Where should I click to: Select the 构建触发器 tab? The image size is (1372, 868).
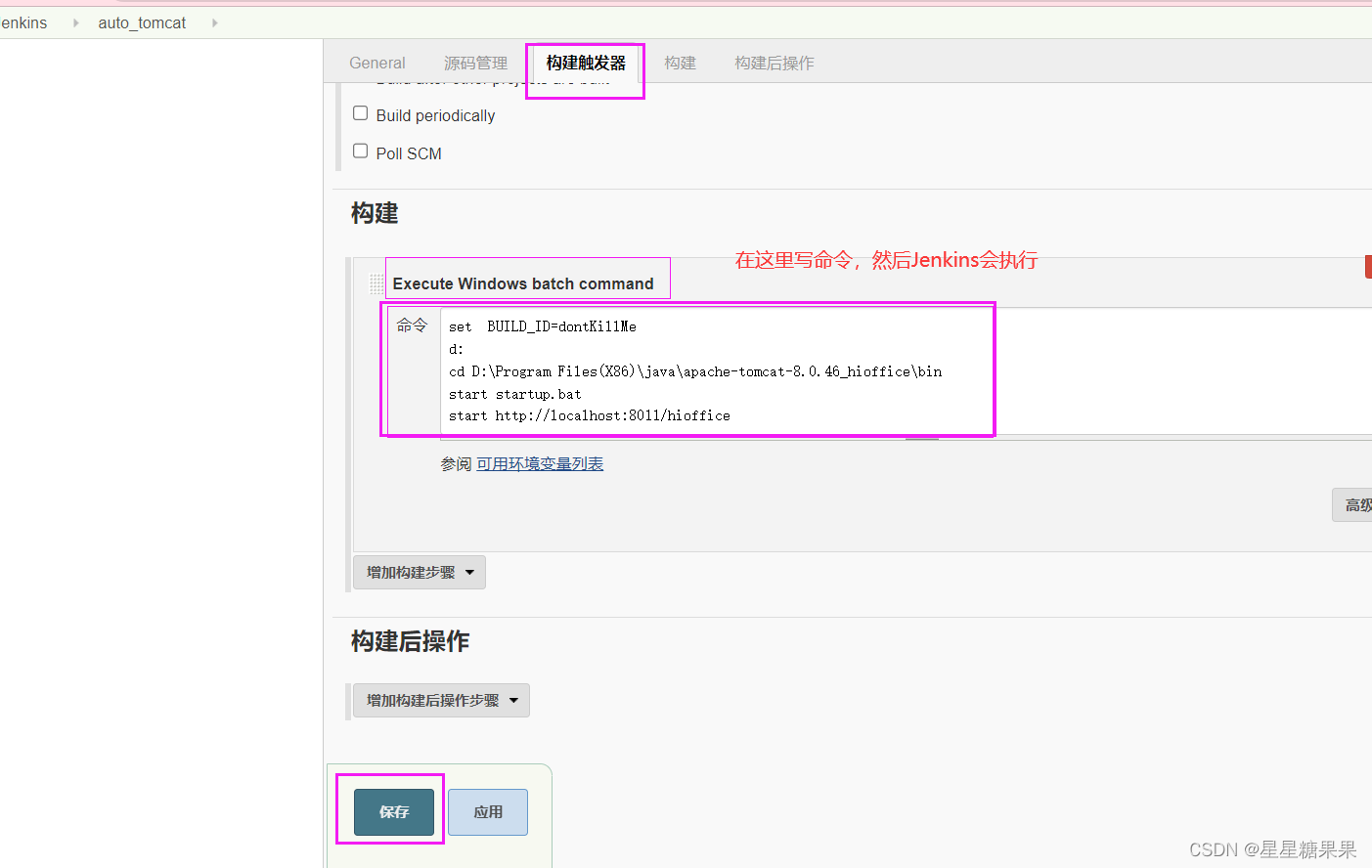click(x=585, y=63)
